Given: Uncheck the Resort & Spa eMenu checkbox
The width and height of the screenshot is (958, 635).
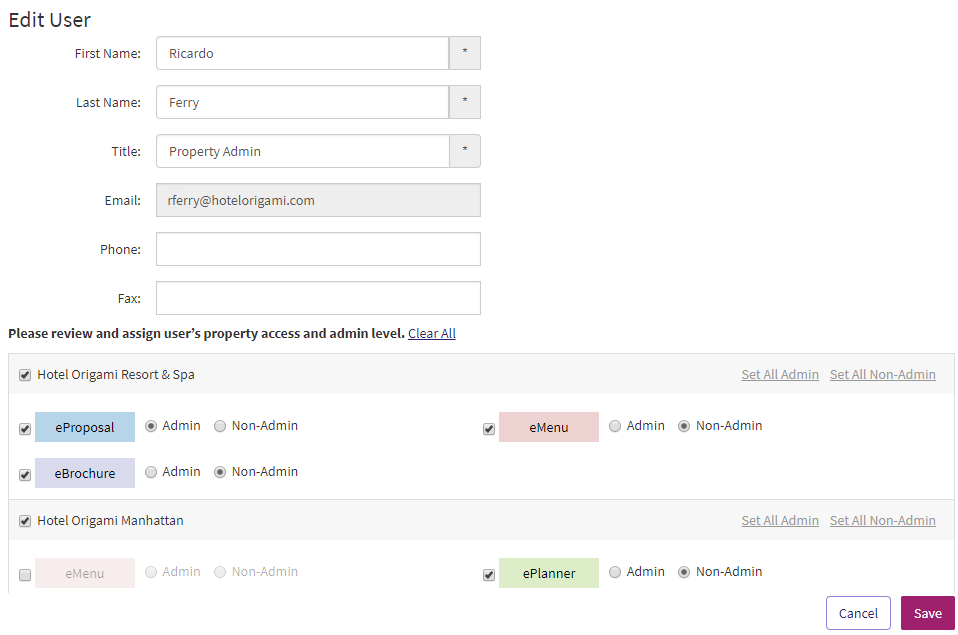Looking at the screenshot, I should (489, 429).
